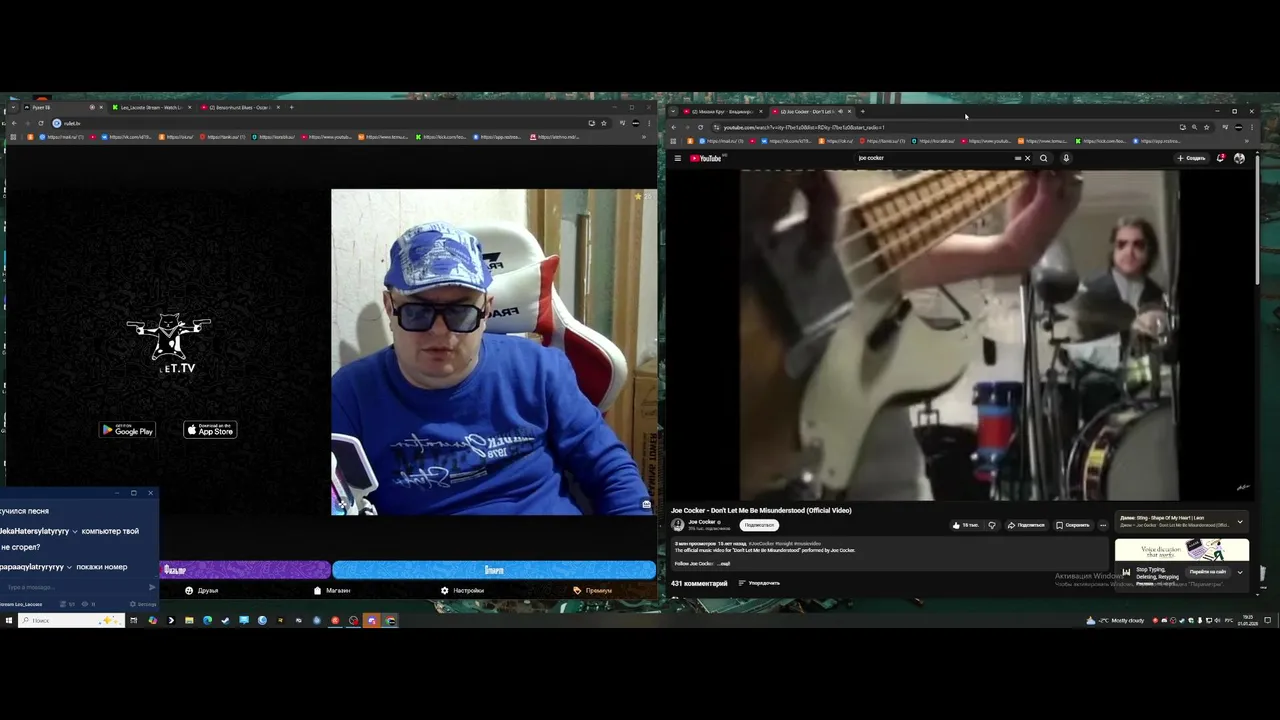Open YouTube notifications bell
1280x720 pixels.
(1220, 158)
